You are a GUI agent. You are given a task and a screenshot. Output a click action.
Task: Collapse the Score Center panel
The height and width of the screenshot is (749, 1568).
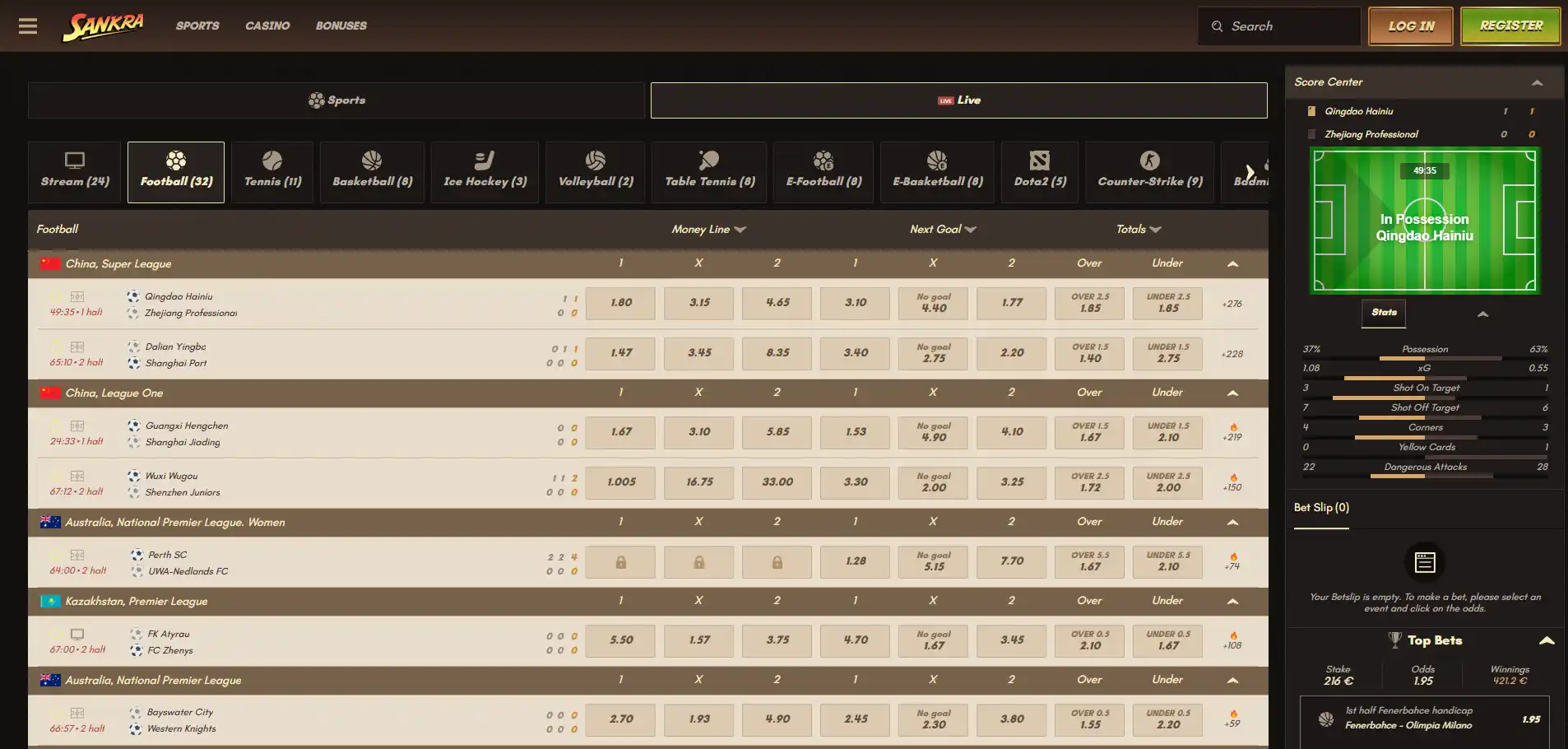(1537, 82)
